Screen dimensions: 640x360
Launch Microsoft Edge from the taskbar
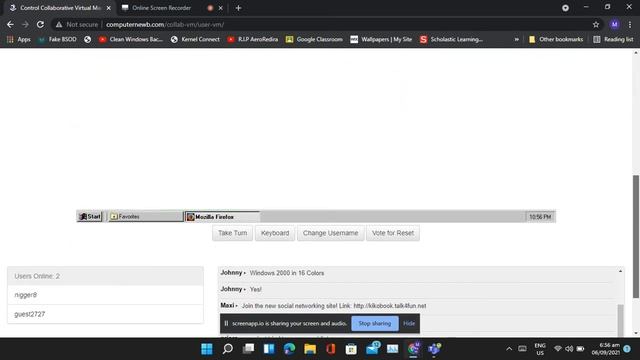pyautogui.click(x=289, y=349)
